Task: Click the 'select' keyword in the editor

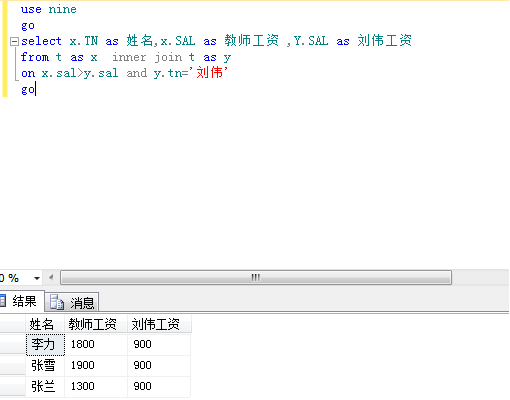Action: [x=41, y=41]
